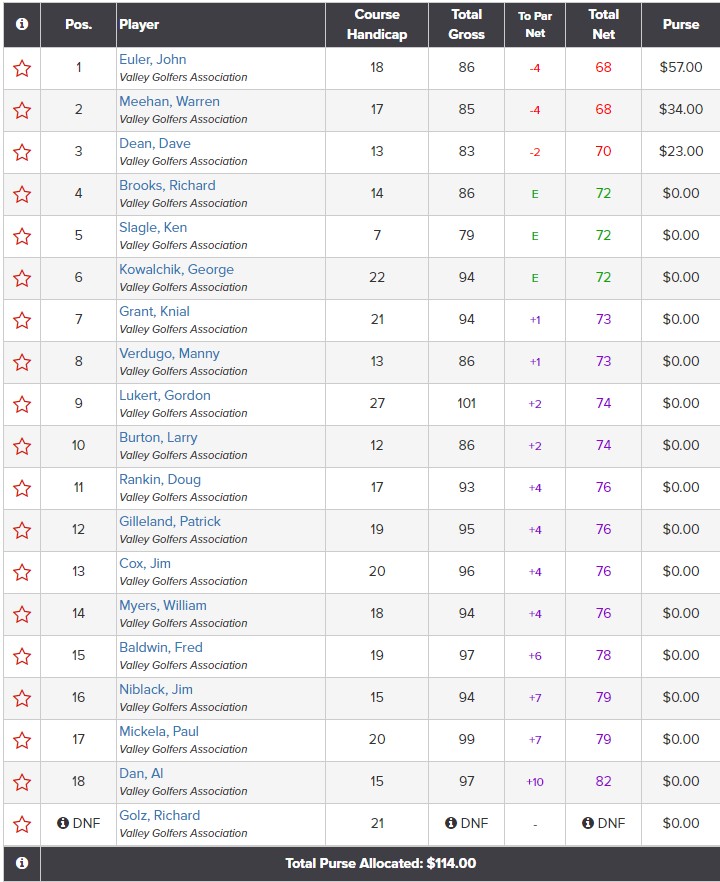720x882 pixels.
Task: Open the Niblack, Jim player profile
Action: [156, 689]
